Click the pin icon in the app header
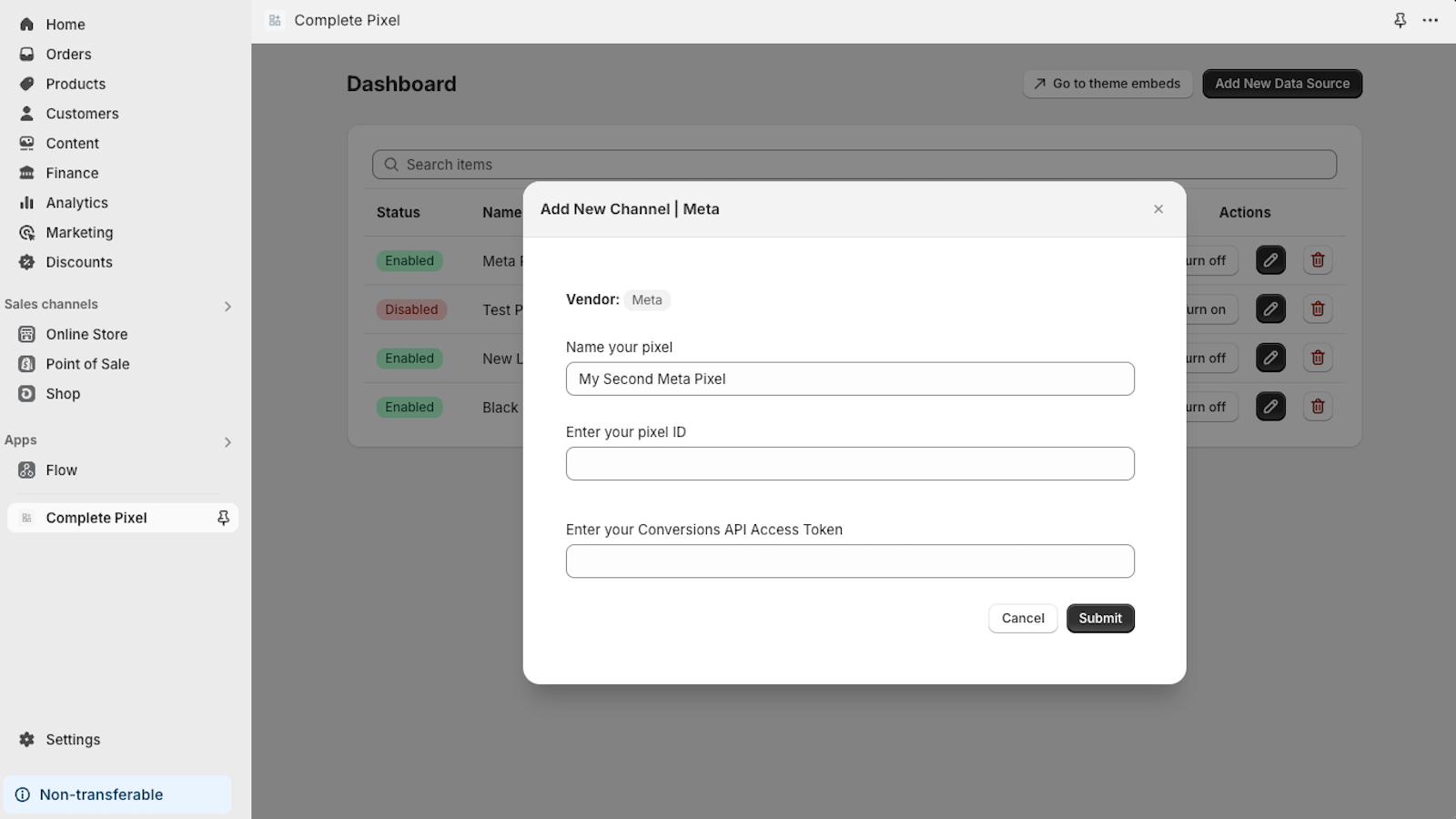The image size is (1456, 819). [x=1399, y=20]
